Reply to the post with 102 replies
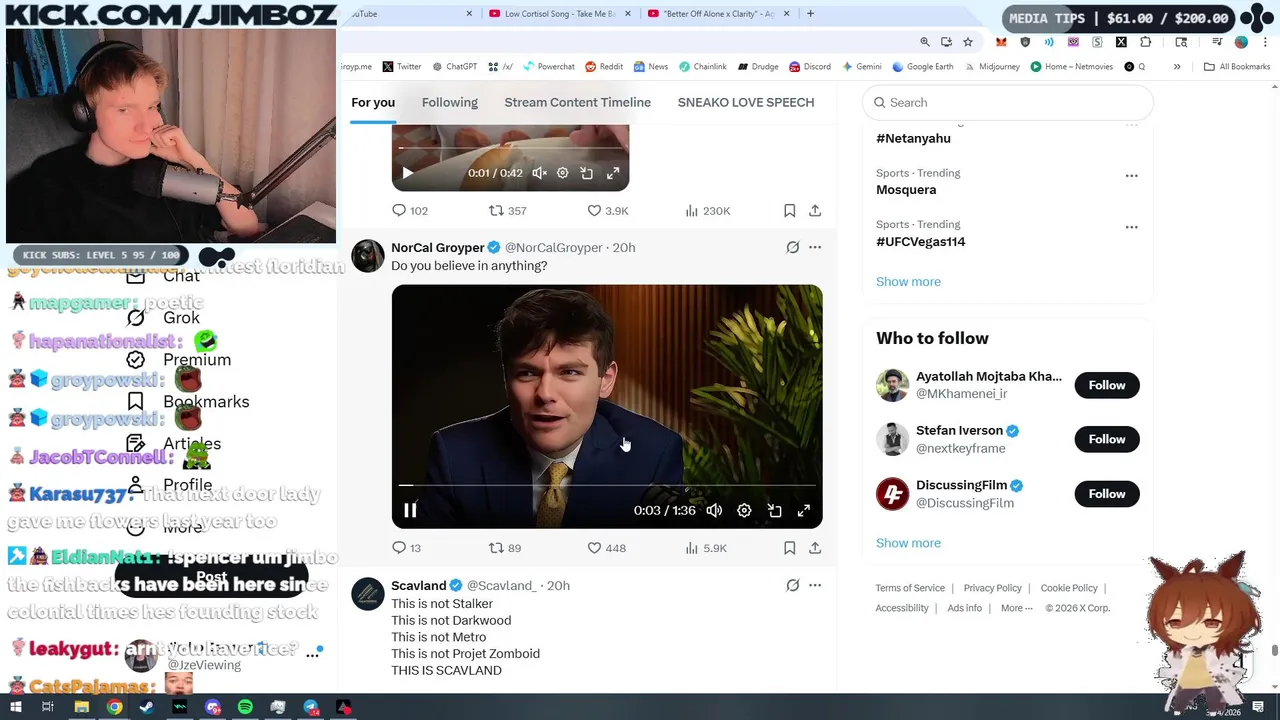 [410, 211]
